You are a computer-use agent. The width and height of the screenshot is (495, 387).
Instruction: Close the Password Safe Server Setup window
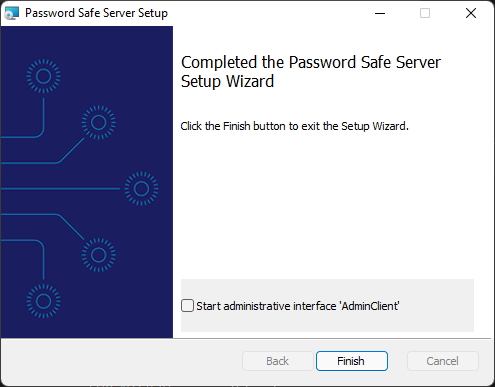tap(471, 13)
